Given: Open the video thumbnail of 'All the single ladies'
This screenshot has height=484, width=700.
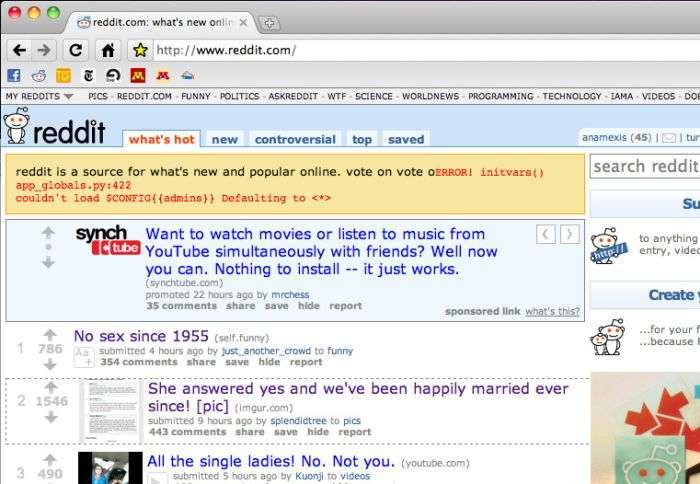Looking at the screenshot, I should pos(110,467).
